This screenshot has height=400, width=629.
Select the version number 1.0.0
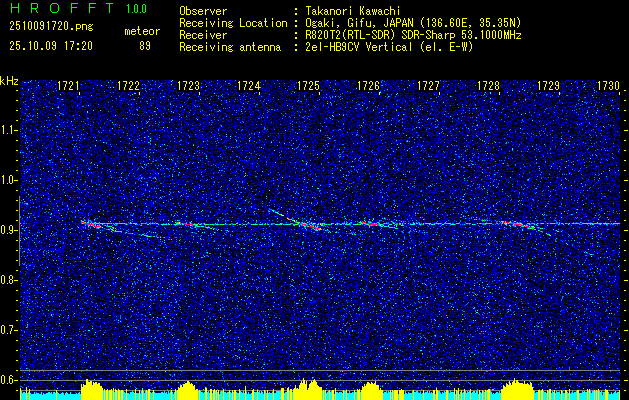point(140,9)
